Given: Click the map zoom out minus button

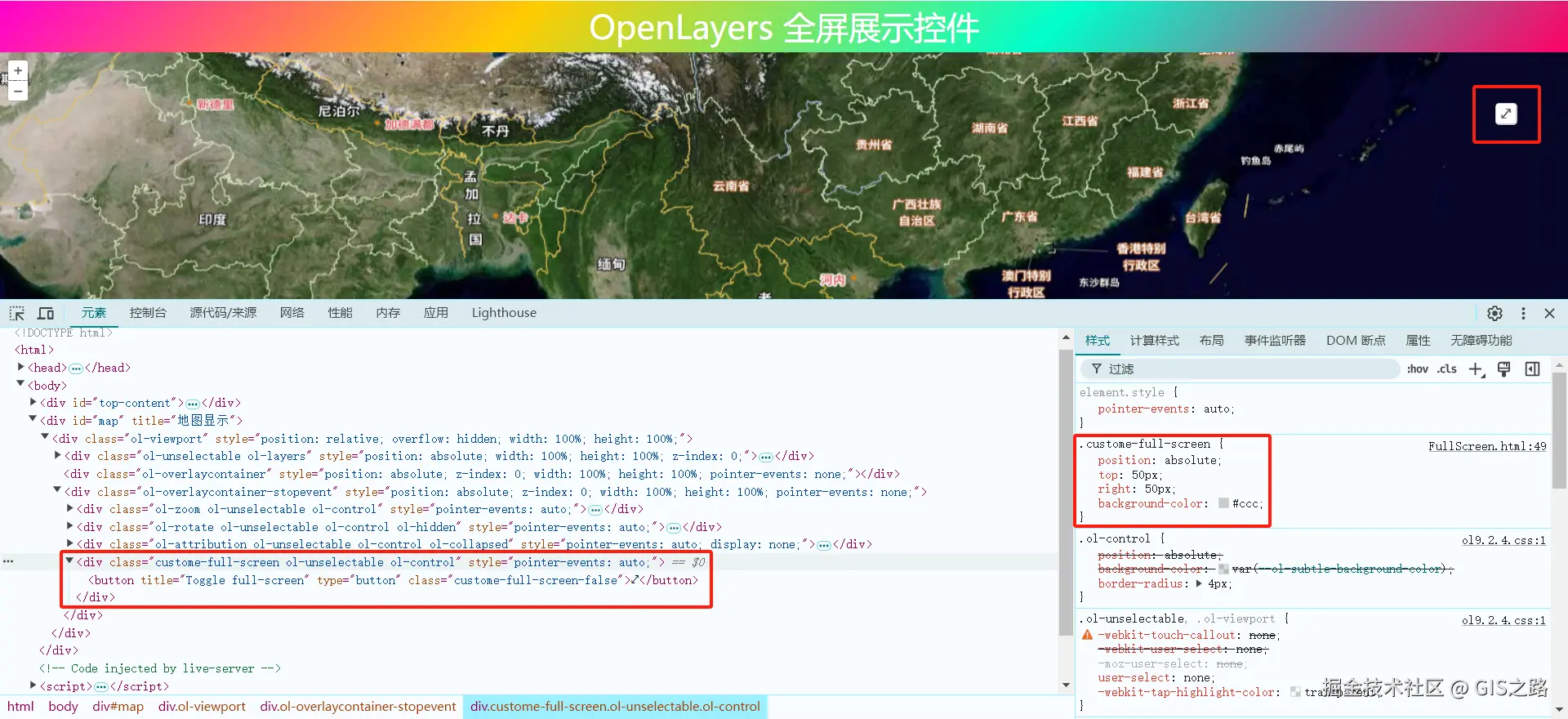Looking at the screenshot, I should [18, 91].
